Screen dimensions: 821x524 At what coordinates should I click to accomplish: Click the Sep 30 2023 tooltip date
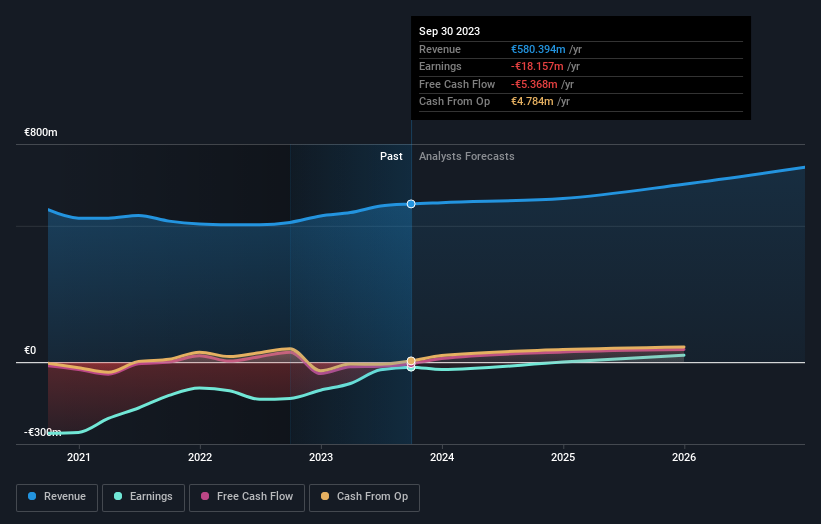pos(449,31)
